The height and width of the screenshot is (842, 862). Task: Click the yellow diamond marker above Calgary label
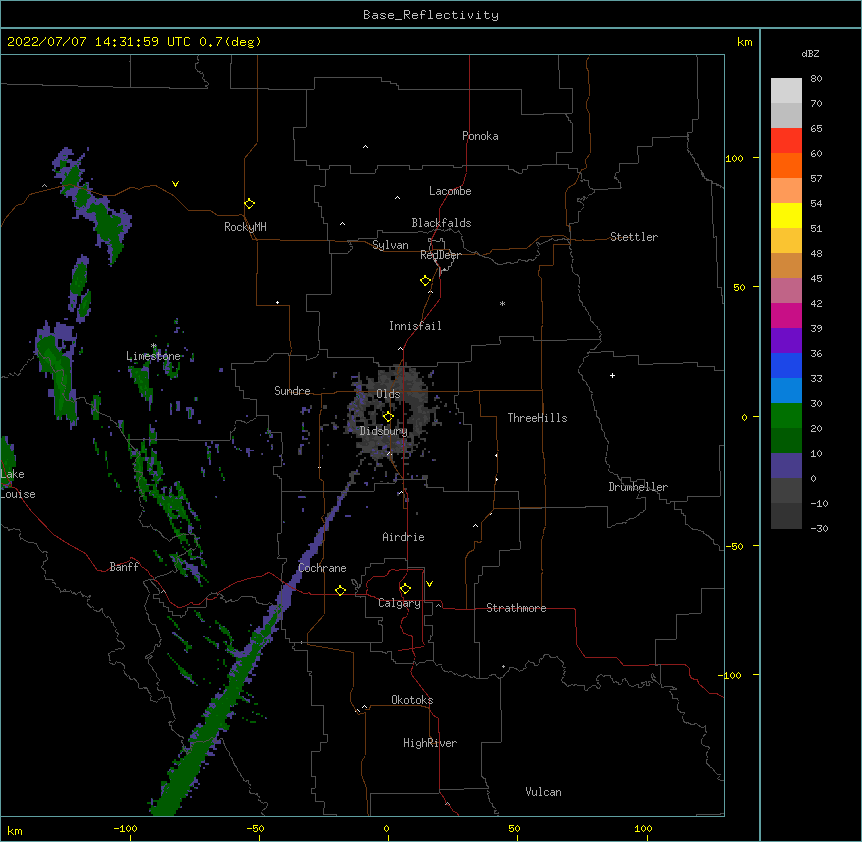coord(405,589)
